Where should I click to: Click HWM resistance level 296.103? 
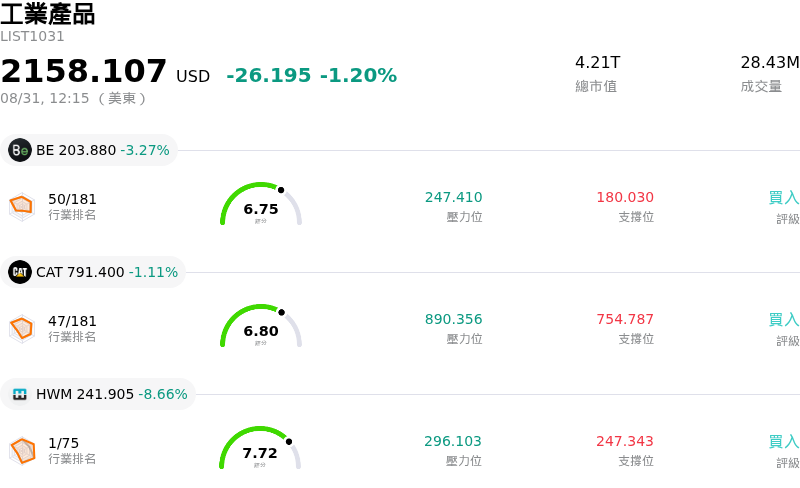[x=453, y=441]
